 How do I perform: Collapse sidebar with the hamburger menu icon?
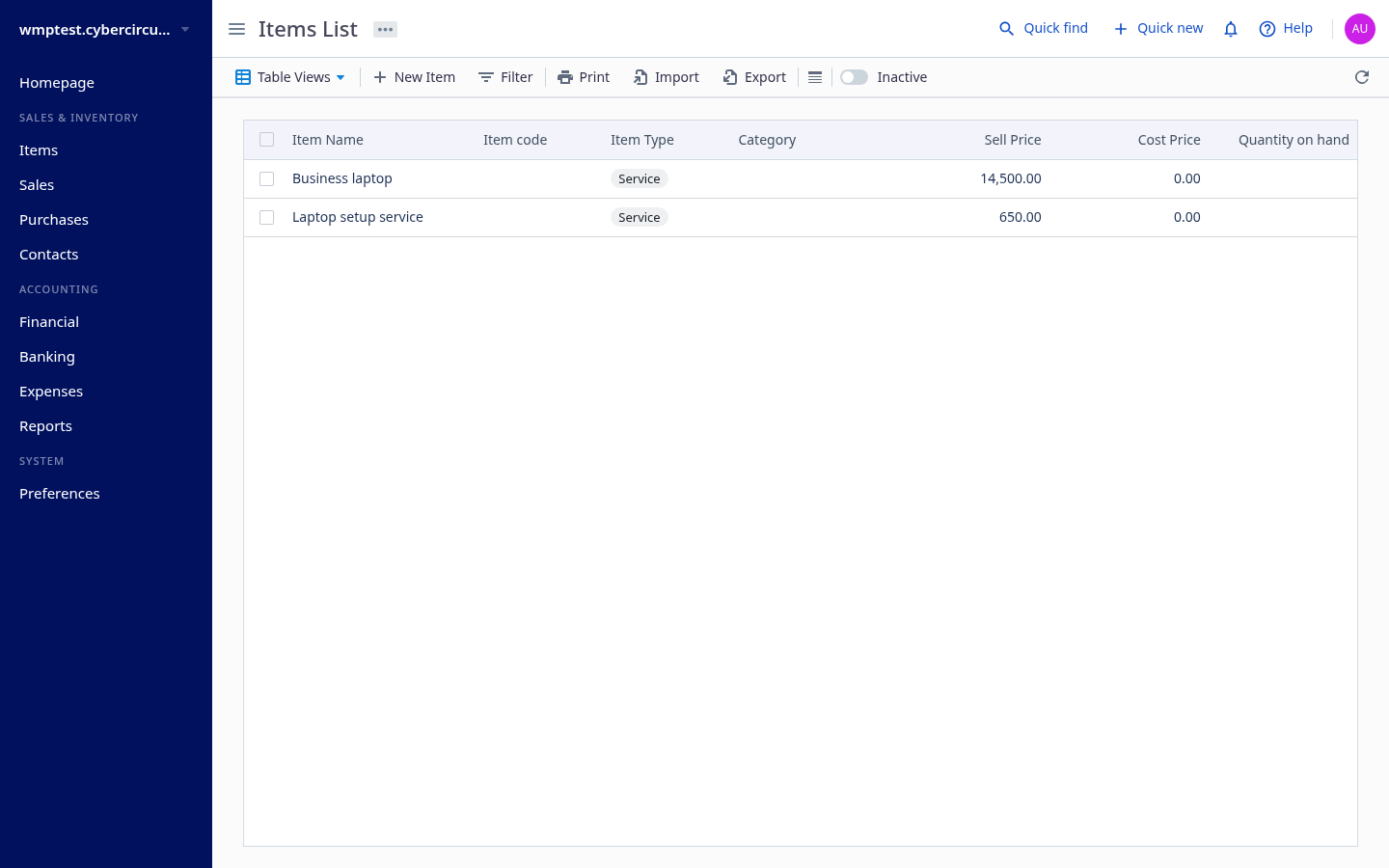point(236,29)
